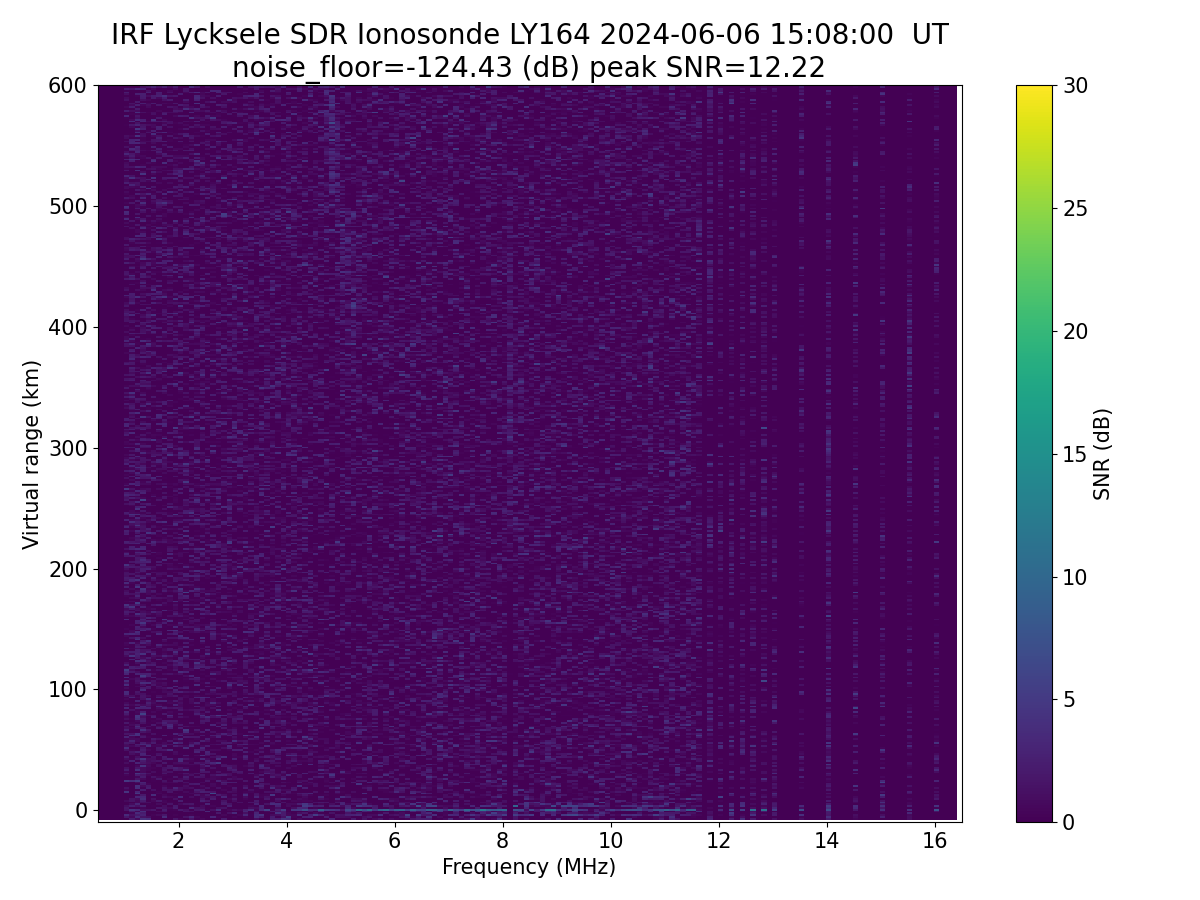Click the colorbar tick label 10
The image size is (1200, 900).
[x=1075, y=577]
